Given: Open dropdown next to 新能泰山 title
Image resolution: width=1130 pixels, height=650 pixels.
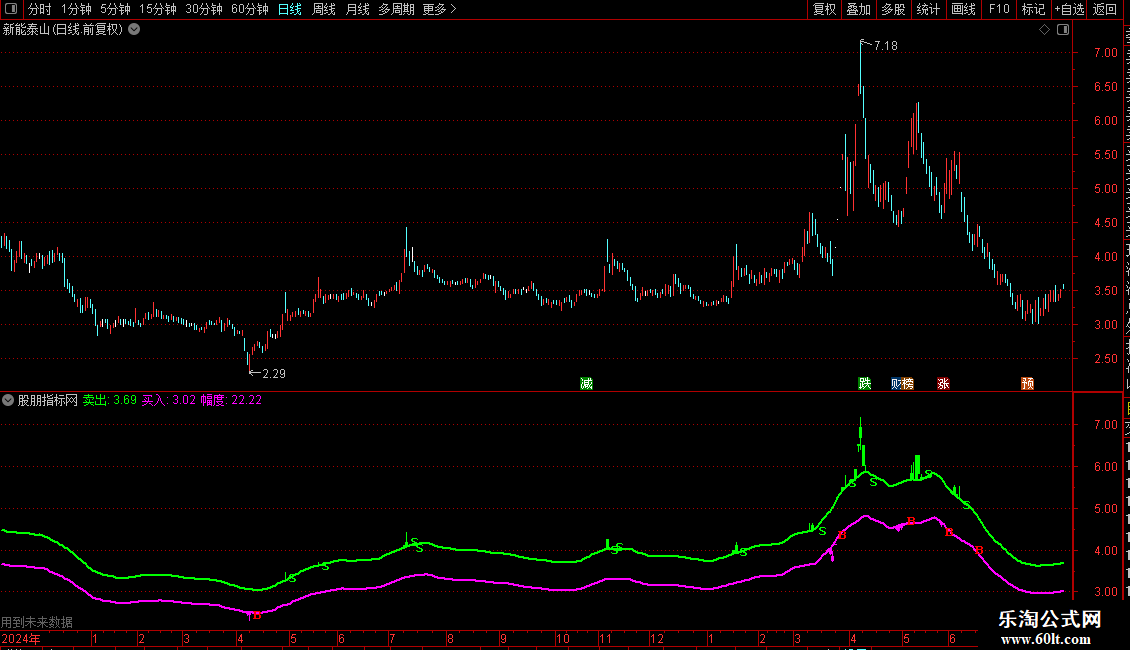Looking at the screenshot, I should tap(134, 30).
